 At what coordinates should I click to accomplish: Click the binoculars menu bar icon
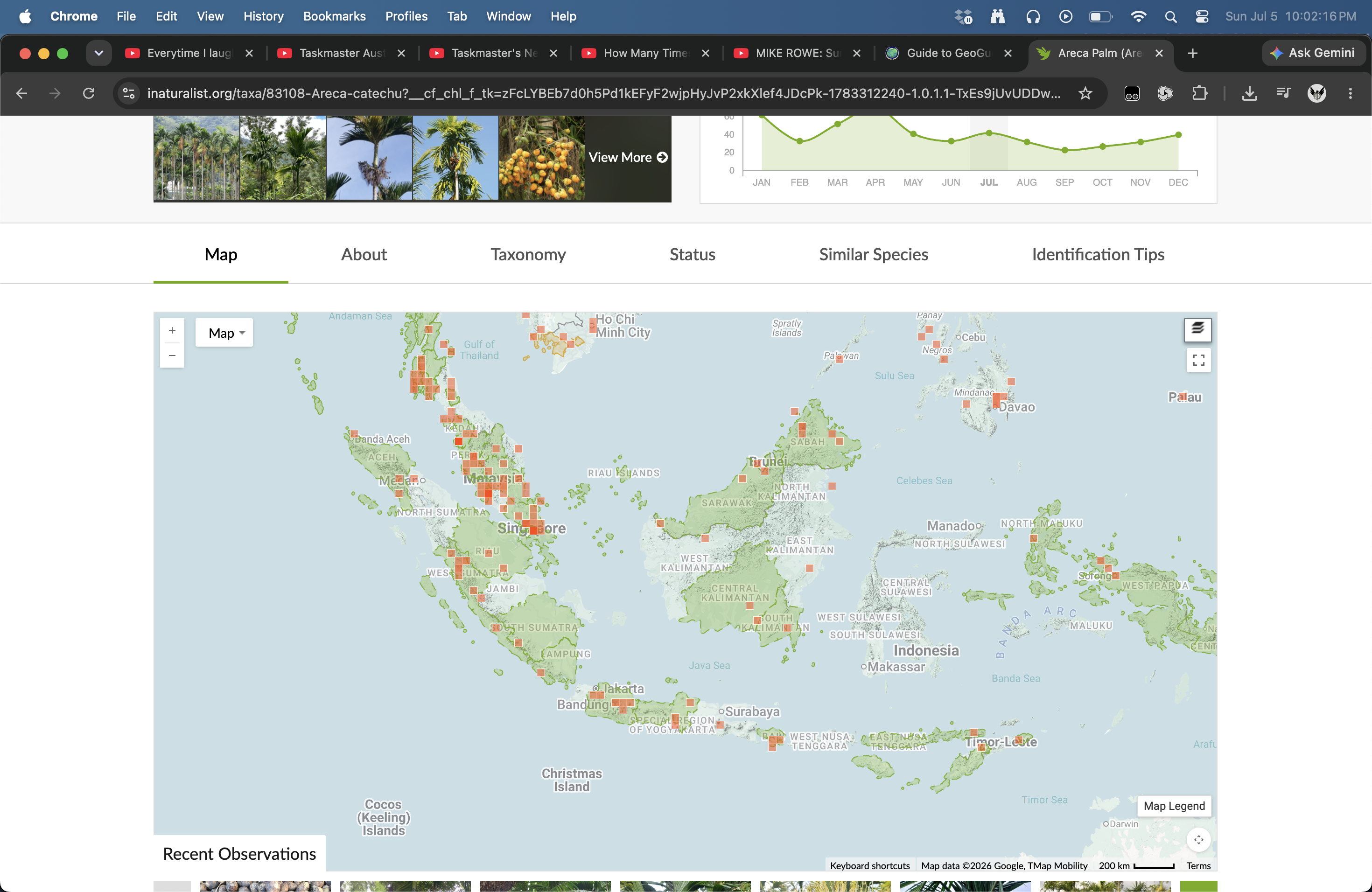[x=997, y=16]
